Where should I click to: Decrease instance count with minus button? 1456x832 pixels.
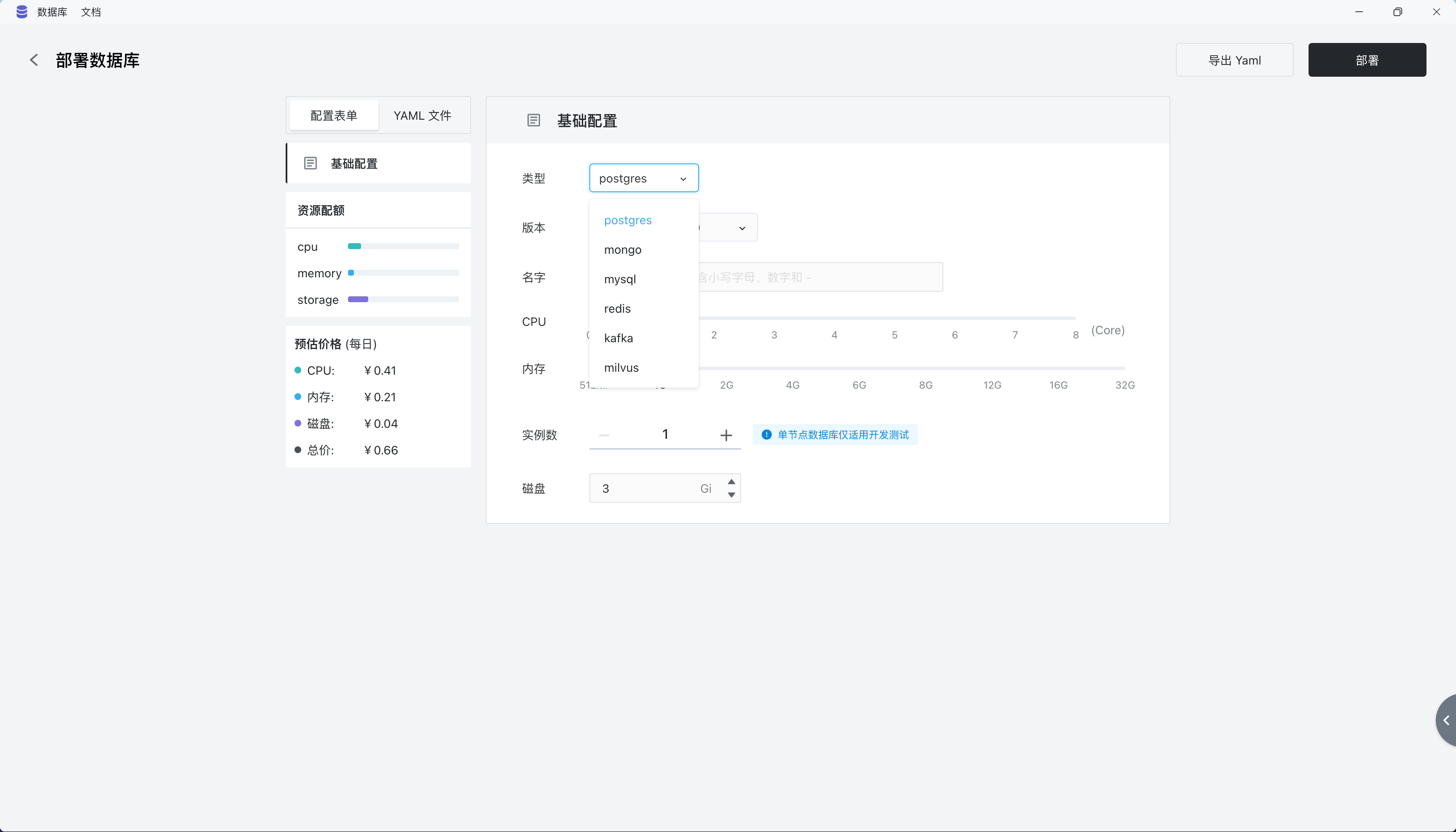[x=604, y=435]
